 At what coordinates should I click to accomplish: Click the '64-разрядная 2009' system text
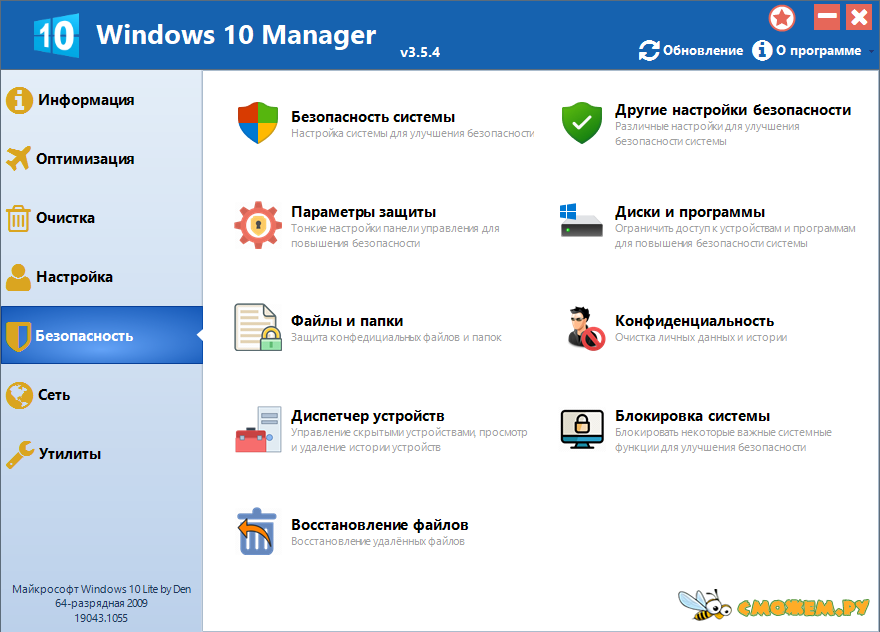[x=101, y=603]
